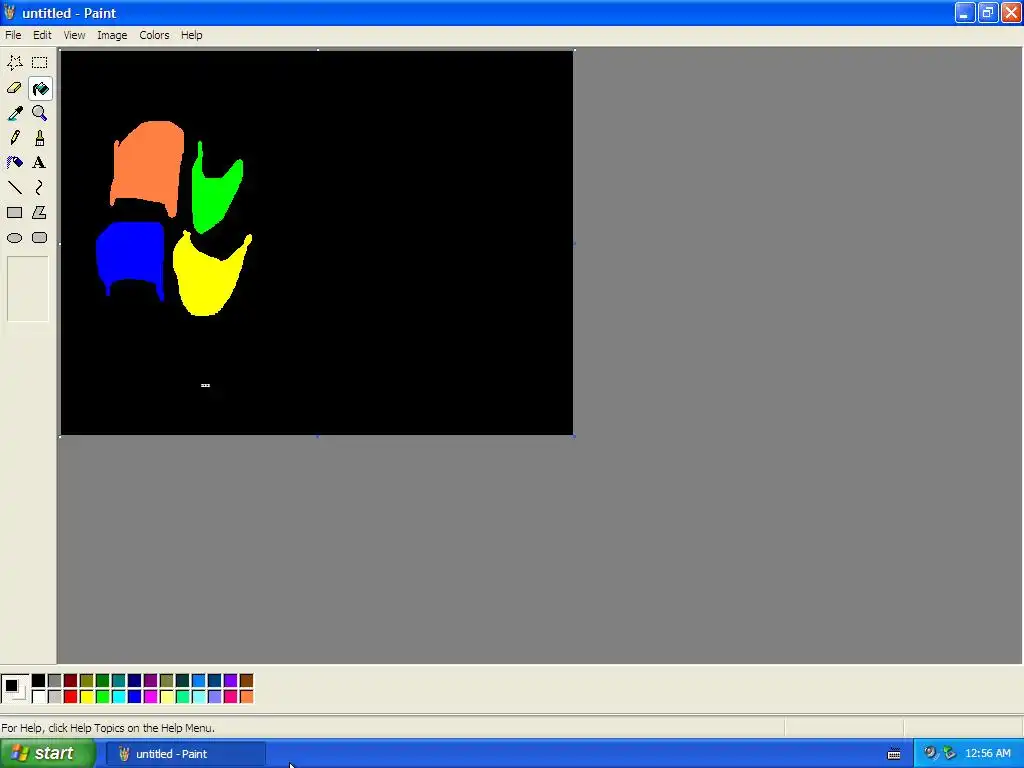This screenshot has height=768, width=1024.
Task: Select the Magnifier tool
Action: (40, 113)
